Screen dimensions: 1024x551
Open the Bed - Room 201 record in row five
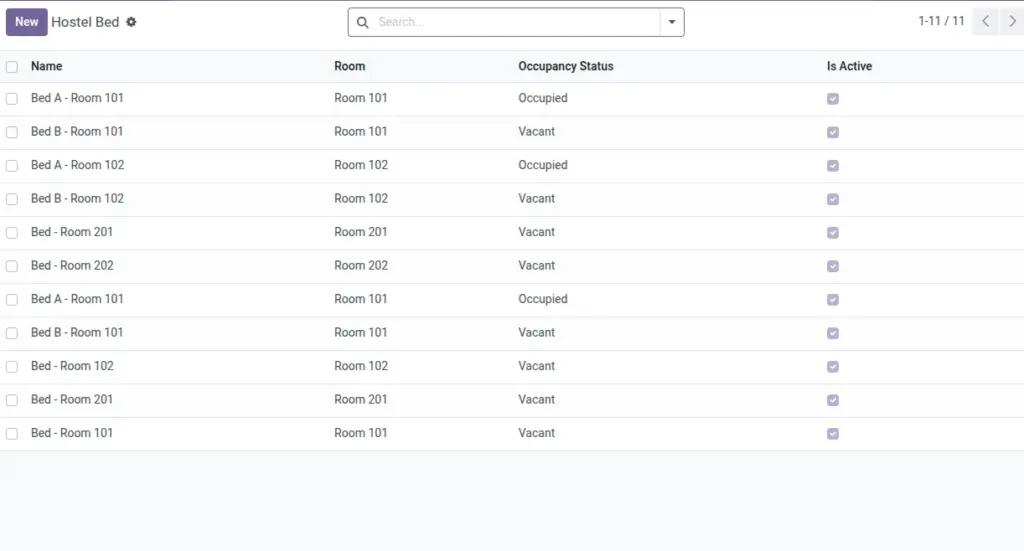pos(72,232)
